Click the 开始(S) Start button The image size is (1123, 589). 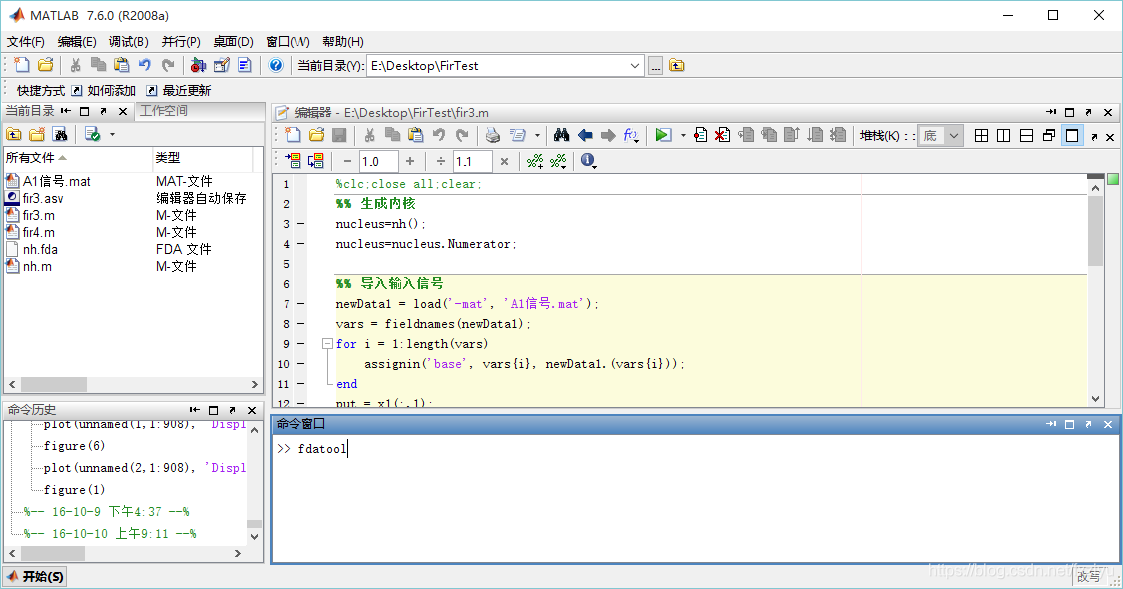35,577
